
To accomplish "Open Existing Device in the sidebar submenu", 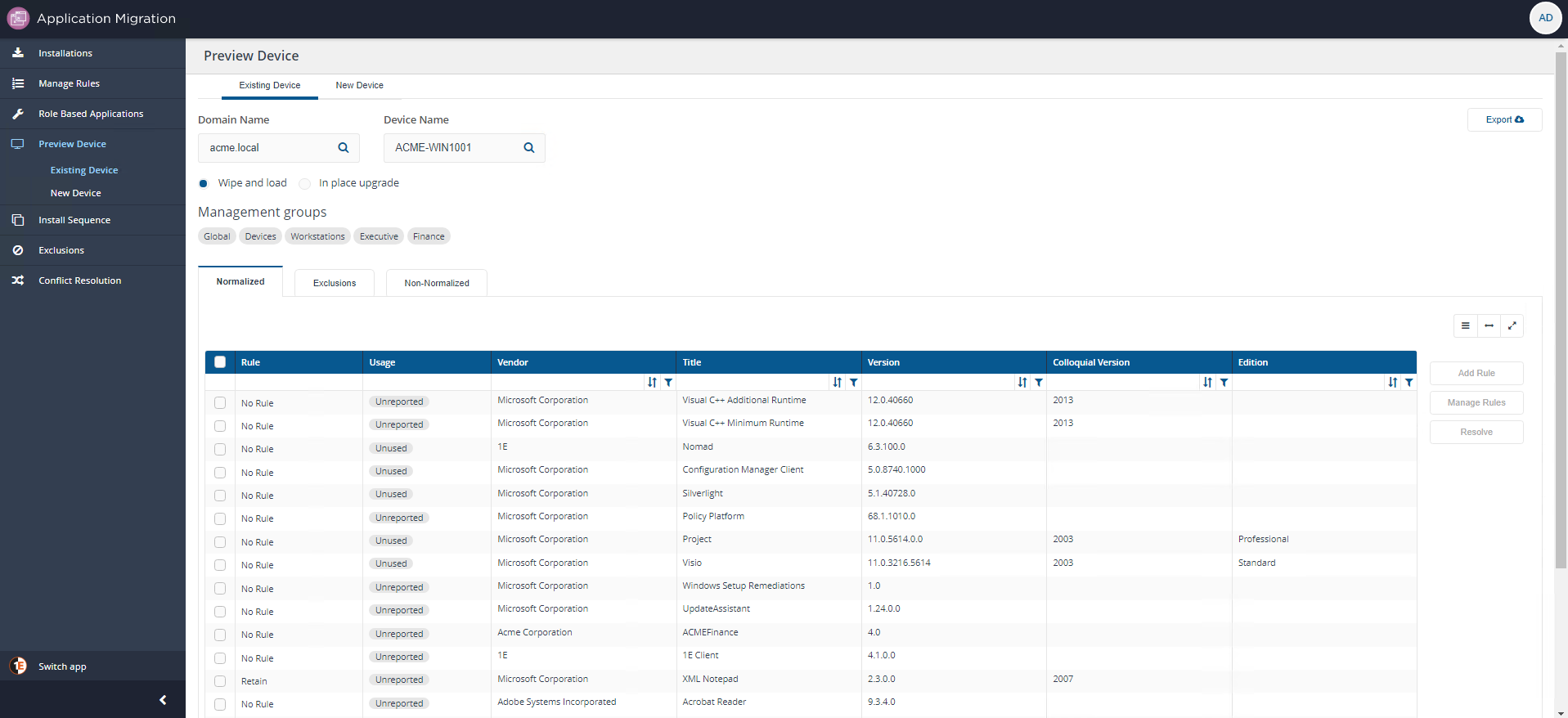I will (x=84, y=170).
